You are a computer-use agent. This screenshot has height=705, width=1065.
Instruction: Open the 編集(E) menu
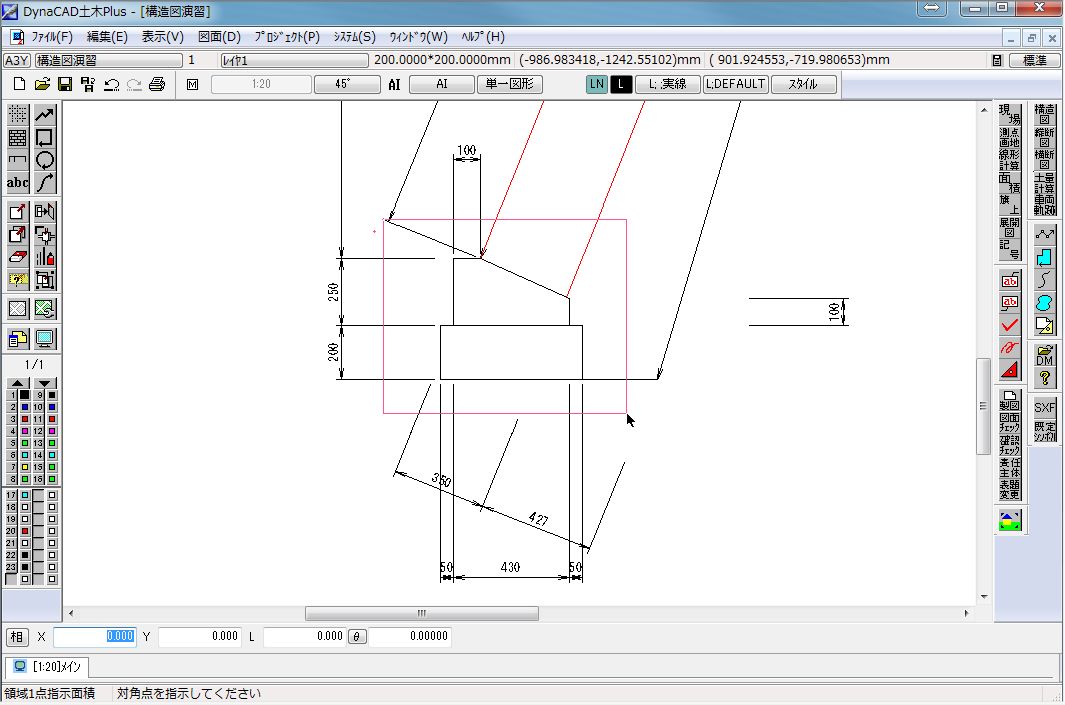point(107,37)
